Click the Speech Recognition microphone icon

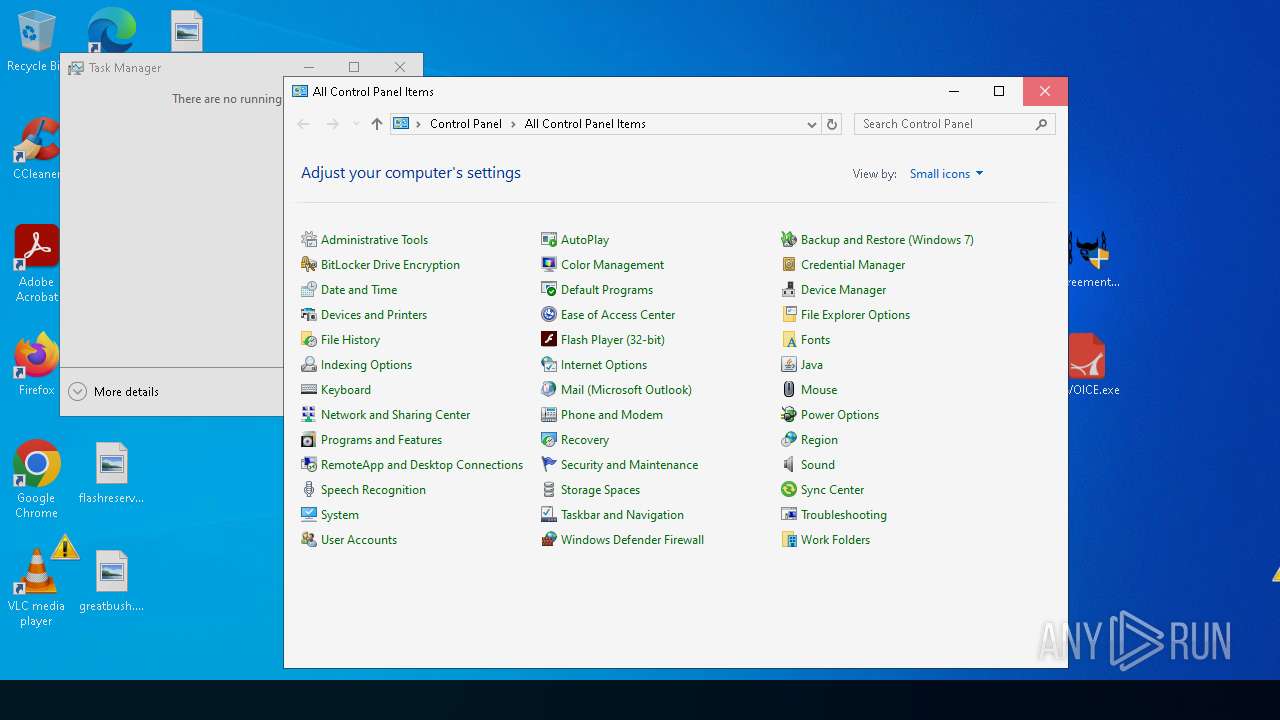(309, 490)
